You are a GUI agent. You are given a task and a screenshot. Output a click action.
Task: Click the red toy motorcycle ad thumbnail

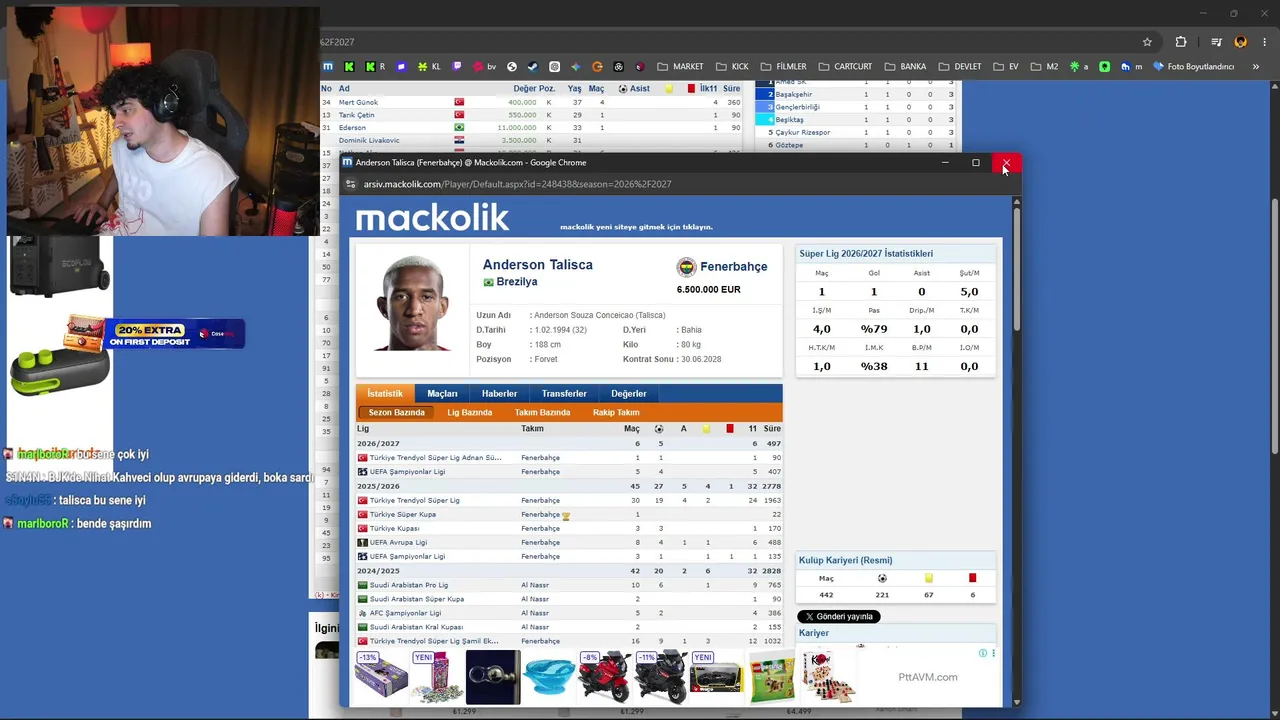point(605,677)
